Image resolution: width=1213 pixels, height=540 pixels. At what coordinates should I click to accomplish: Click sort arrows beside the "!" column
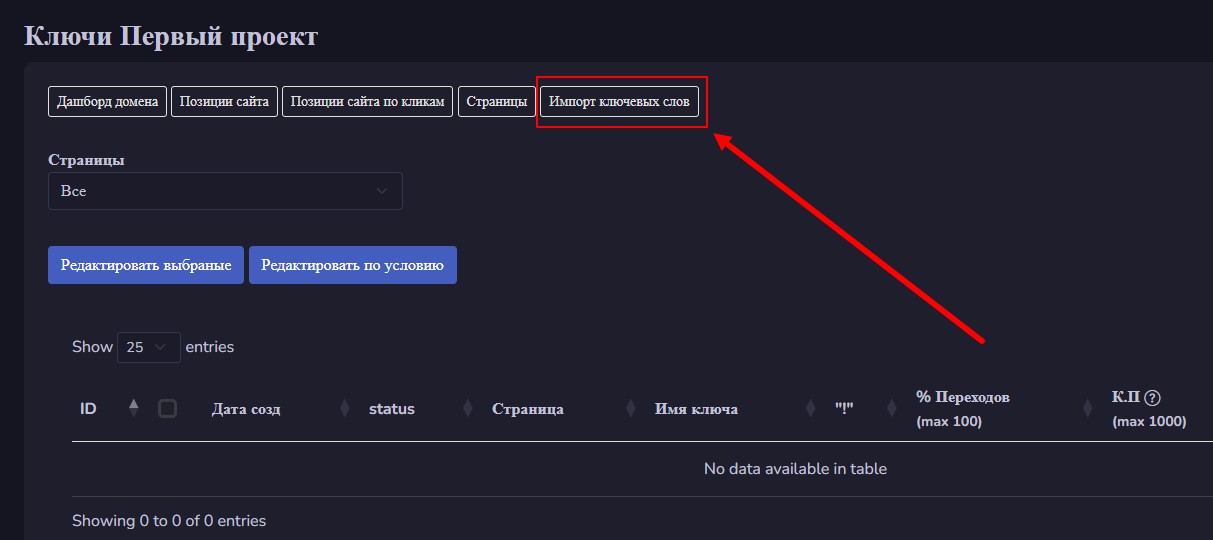(x=891, y=408)
